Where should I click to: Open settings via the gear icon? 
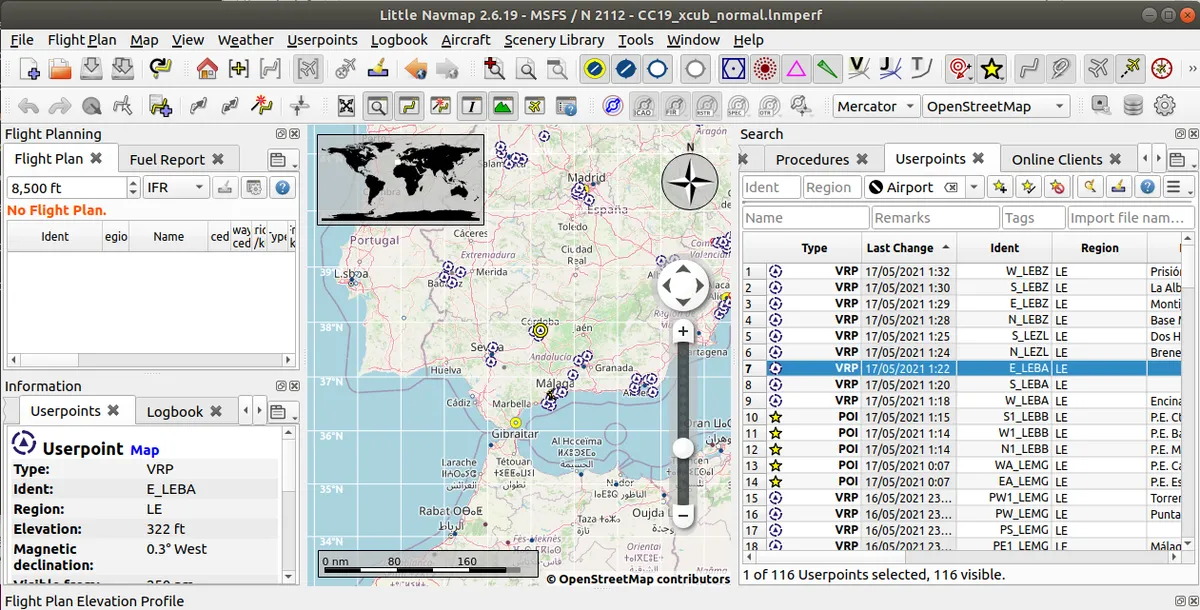pyautogui.click(x=1164, y=106)
